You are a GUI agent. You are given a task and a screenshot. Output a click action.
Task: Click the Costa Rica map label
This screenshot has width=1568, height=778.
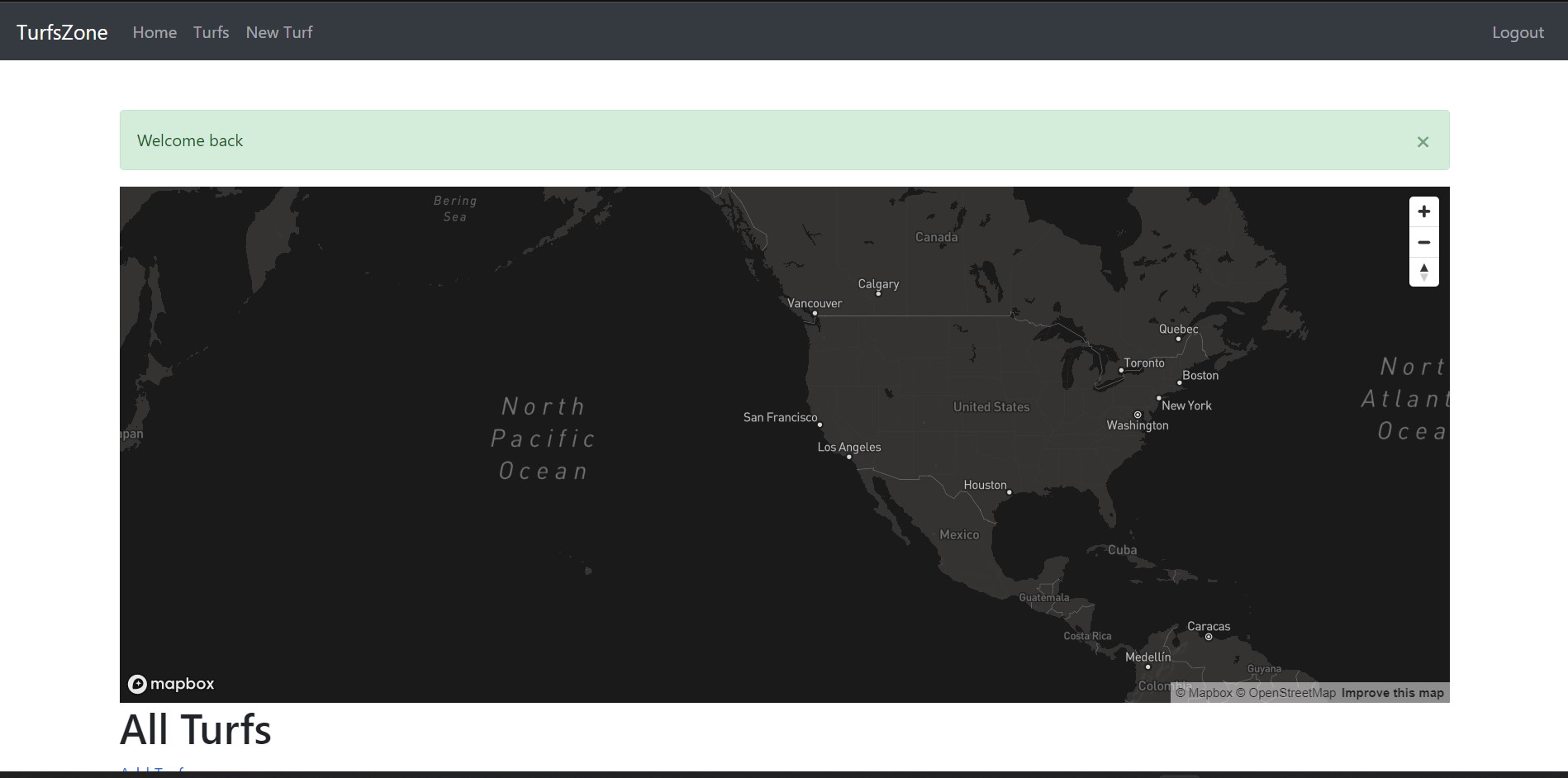click(1087, 636)
